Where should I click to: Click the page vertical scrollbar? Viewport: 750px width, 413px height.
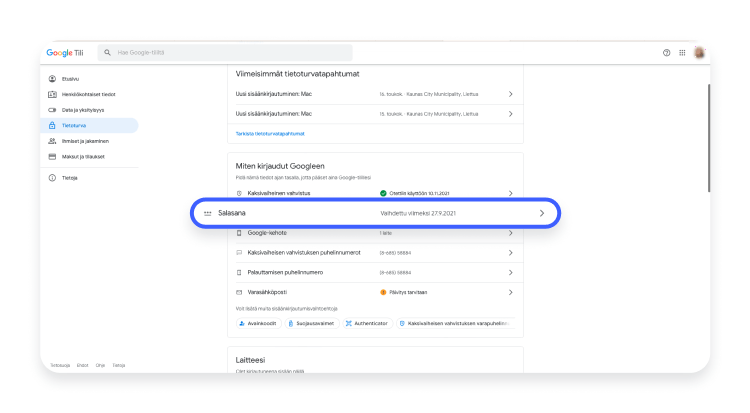(708, 138)
